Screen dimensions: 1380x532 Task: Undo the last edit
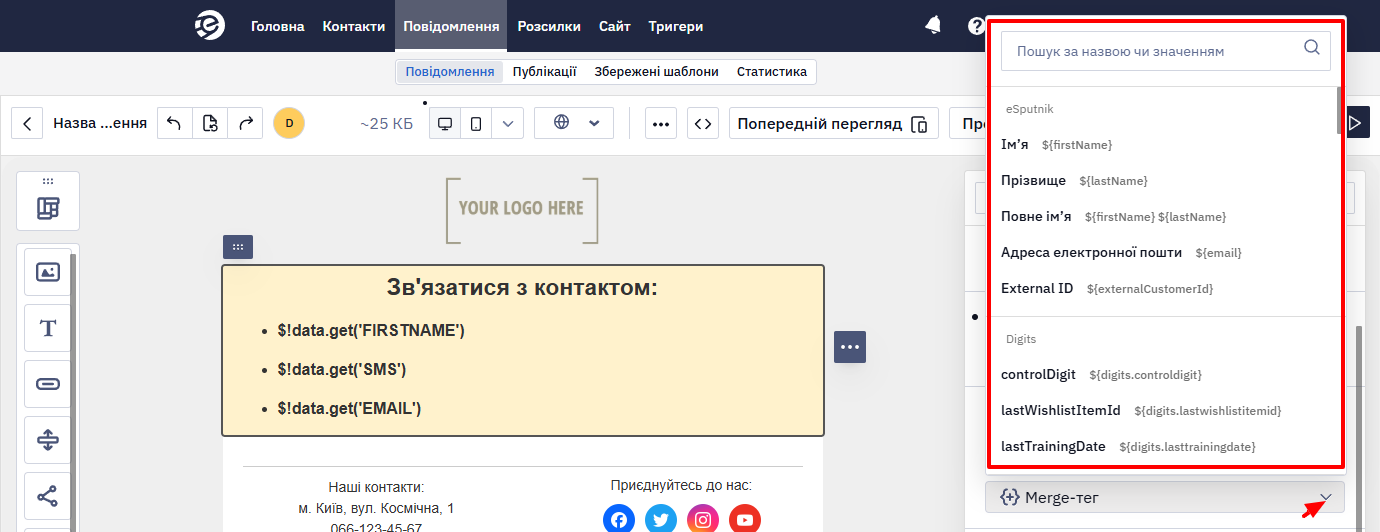pos(174,124)
